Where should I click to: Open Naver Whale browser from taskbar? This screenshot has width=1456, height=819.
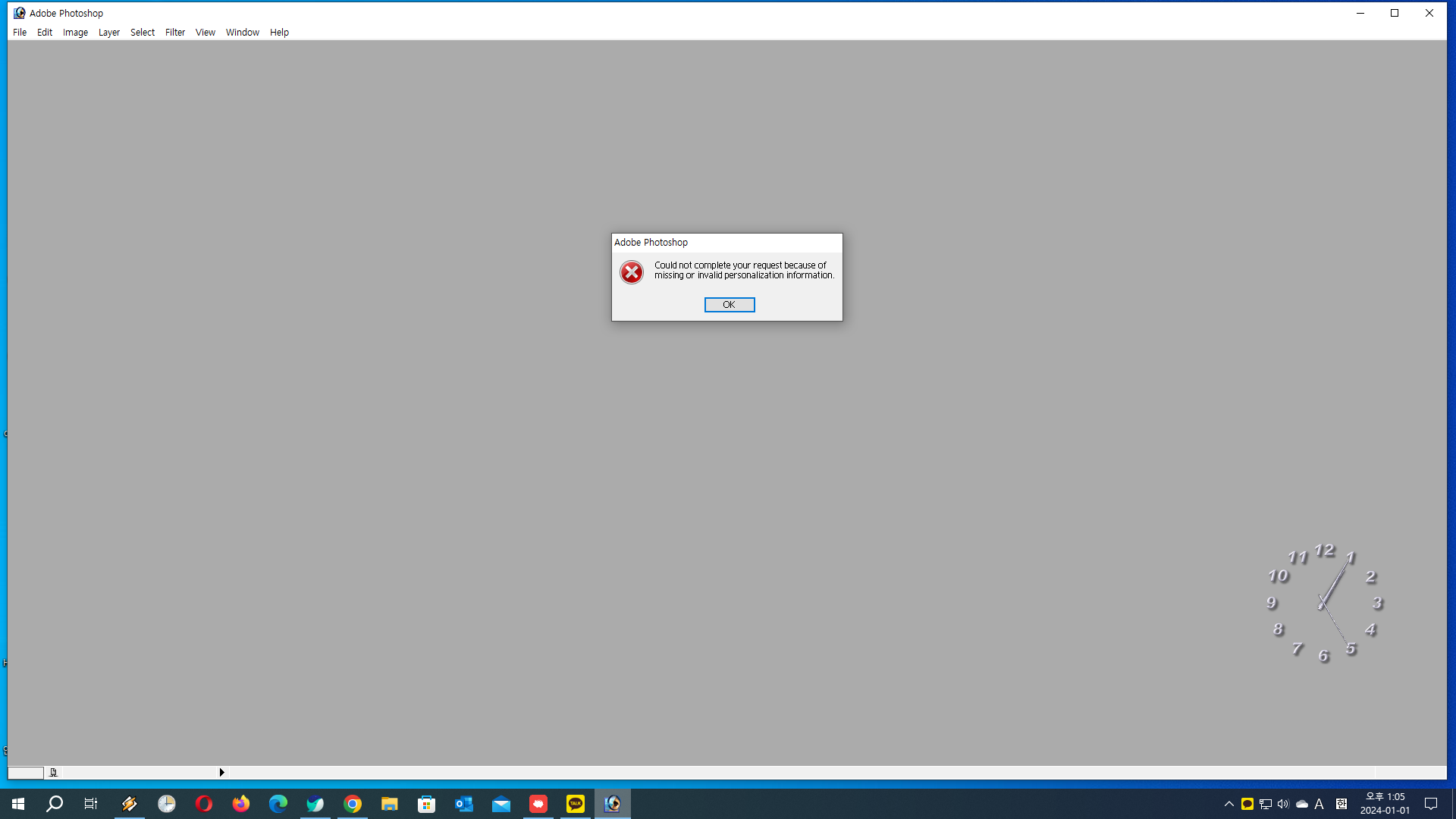[315, 804]
